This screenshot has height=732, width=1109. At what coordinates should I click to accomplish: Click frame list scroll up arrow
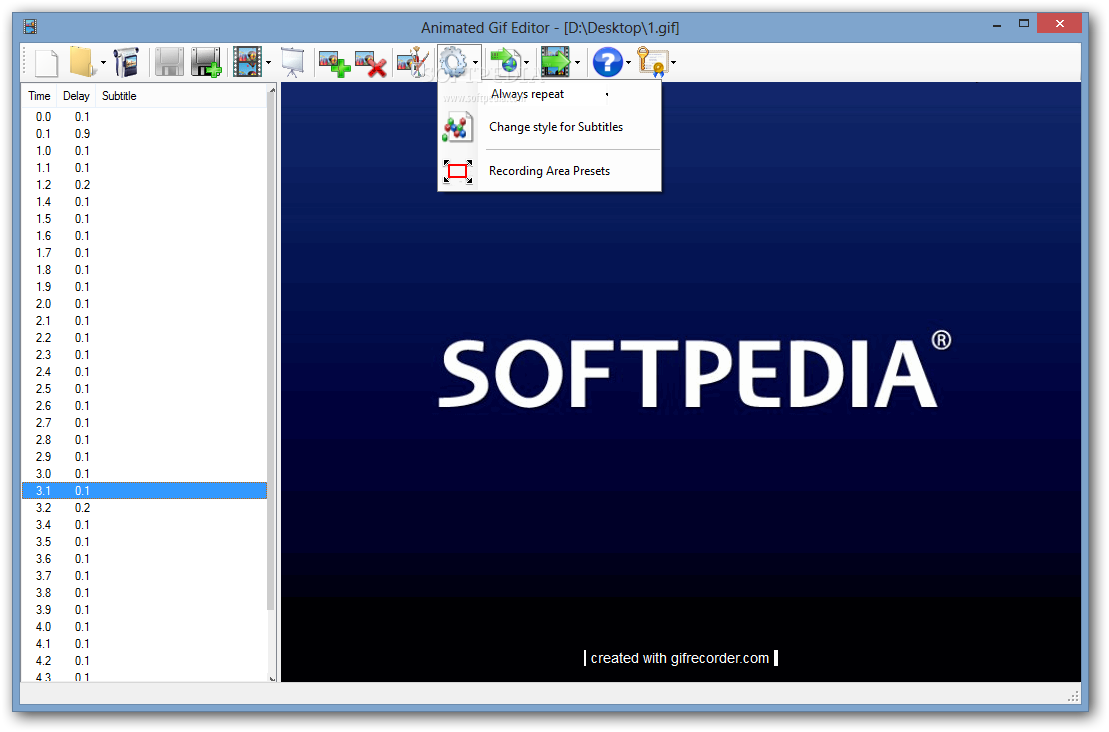tap(272, 91)
